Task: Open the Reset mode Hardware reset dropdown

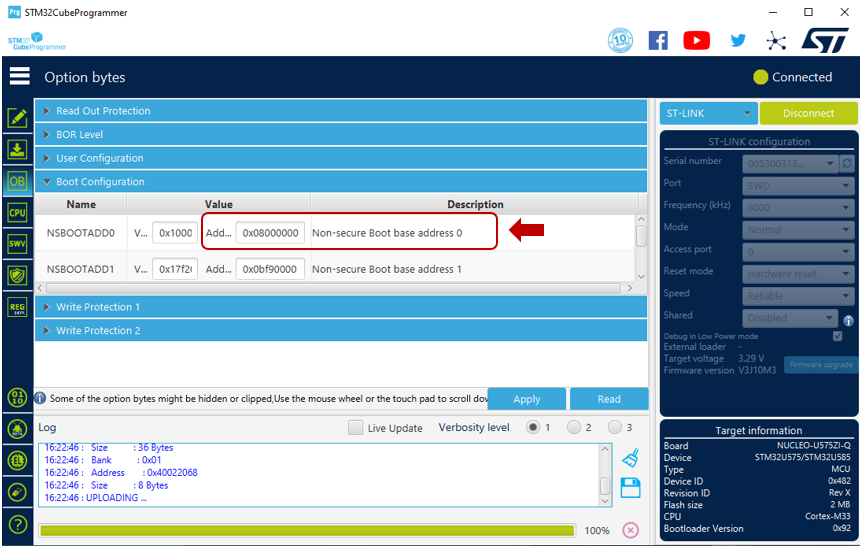Action: pyautogui.click(x=798, y=273)
